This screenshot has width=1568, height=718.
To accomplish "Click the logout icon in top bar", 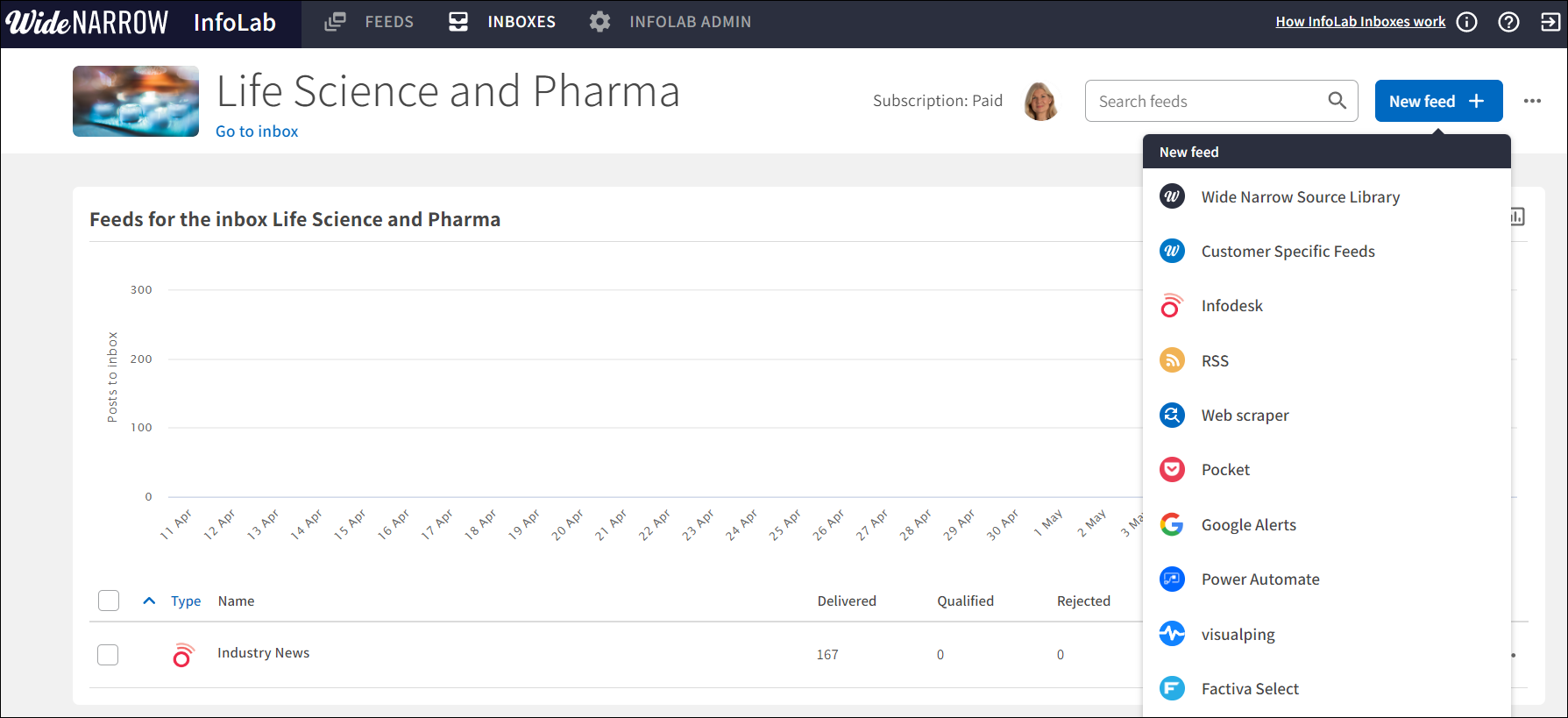I will tap(1550, 22).
